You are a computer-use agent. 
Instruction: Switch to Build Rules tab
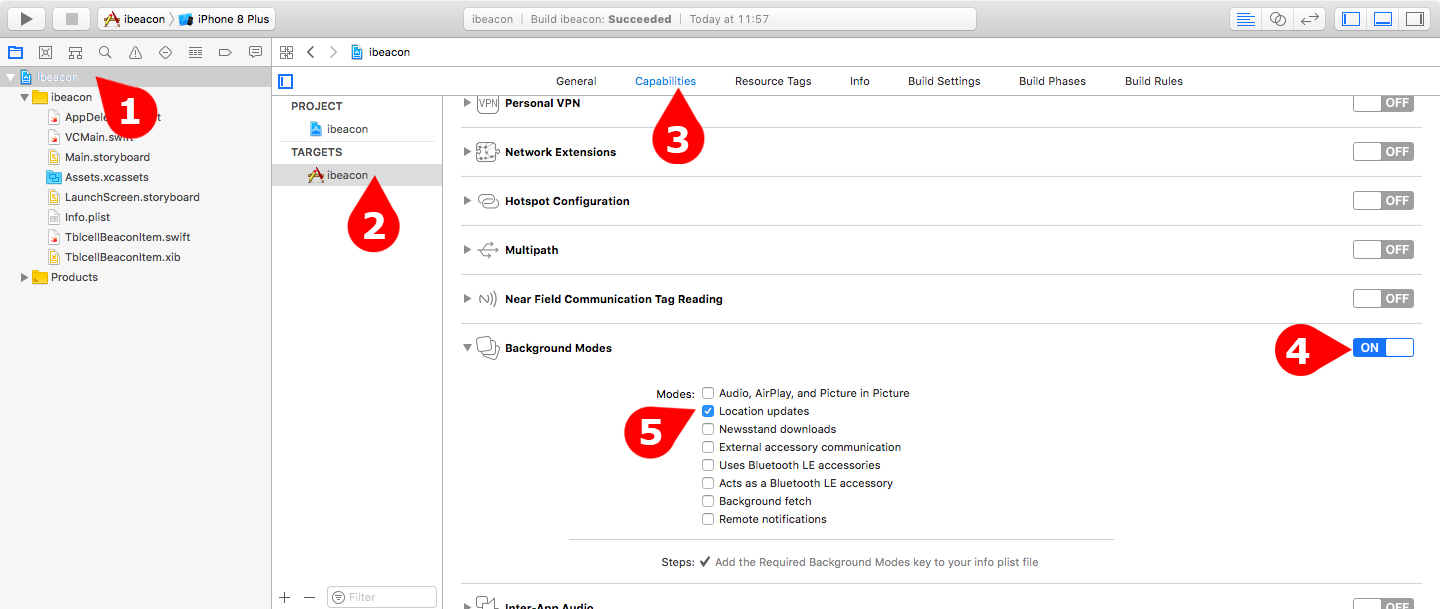tap(1154, 81)
